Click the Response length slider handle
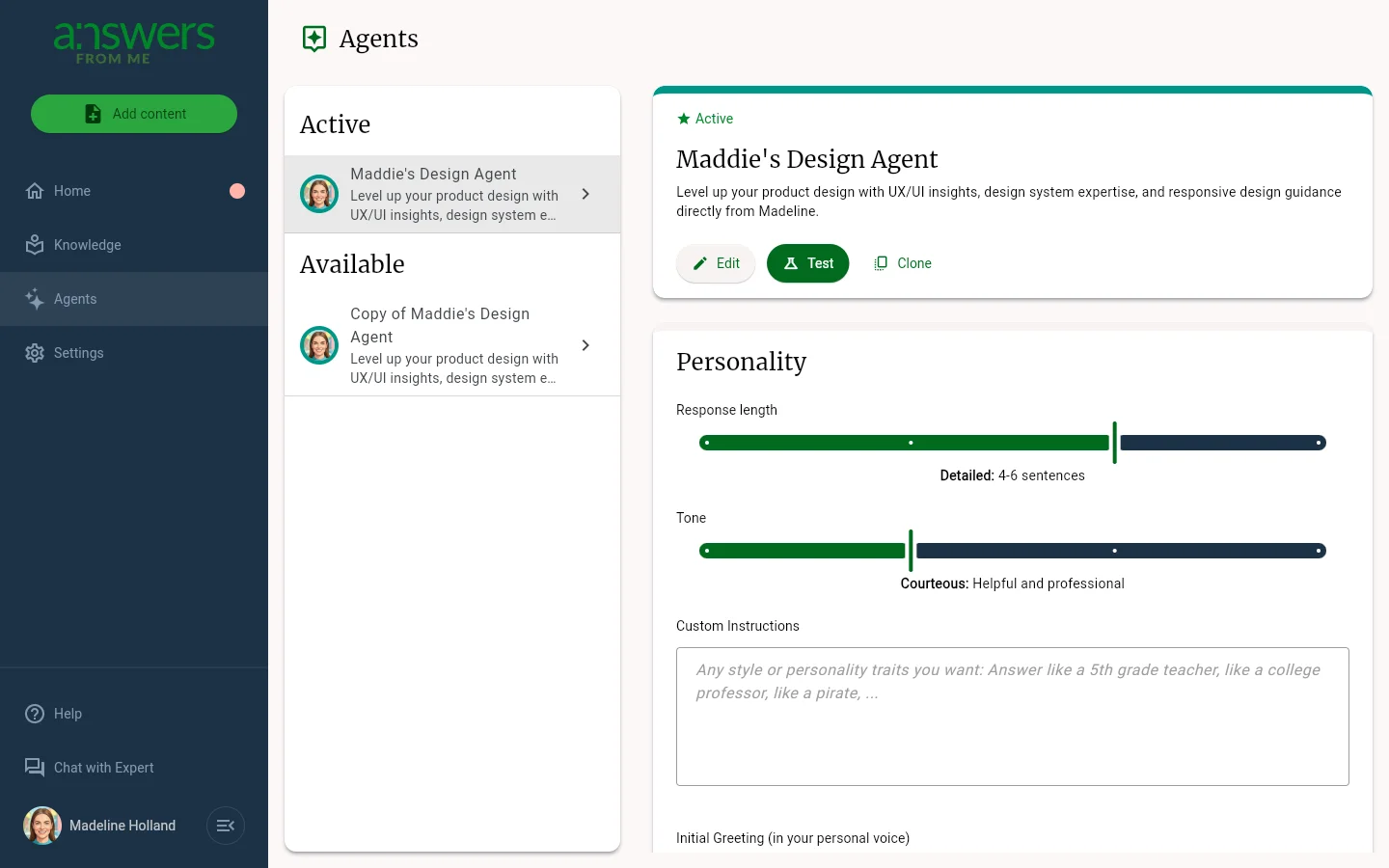This screenshot has height=868, width=1389. click(1114, 443)
